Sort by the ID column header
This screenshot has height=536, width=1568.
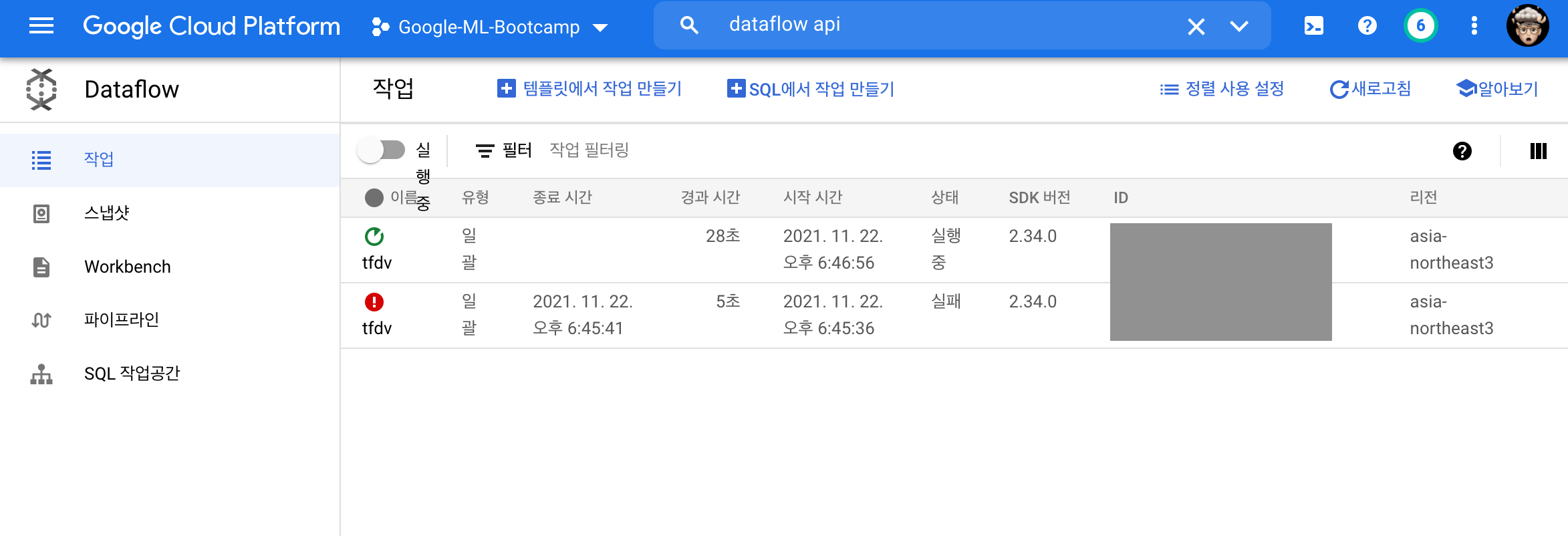tap(1121, 198)
